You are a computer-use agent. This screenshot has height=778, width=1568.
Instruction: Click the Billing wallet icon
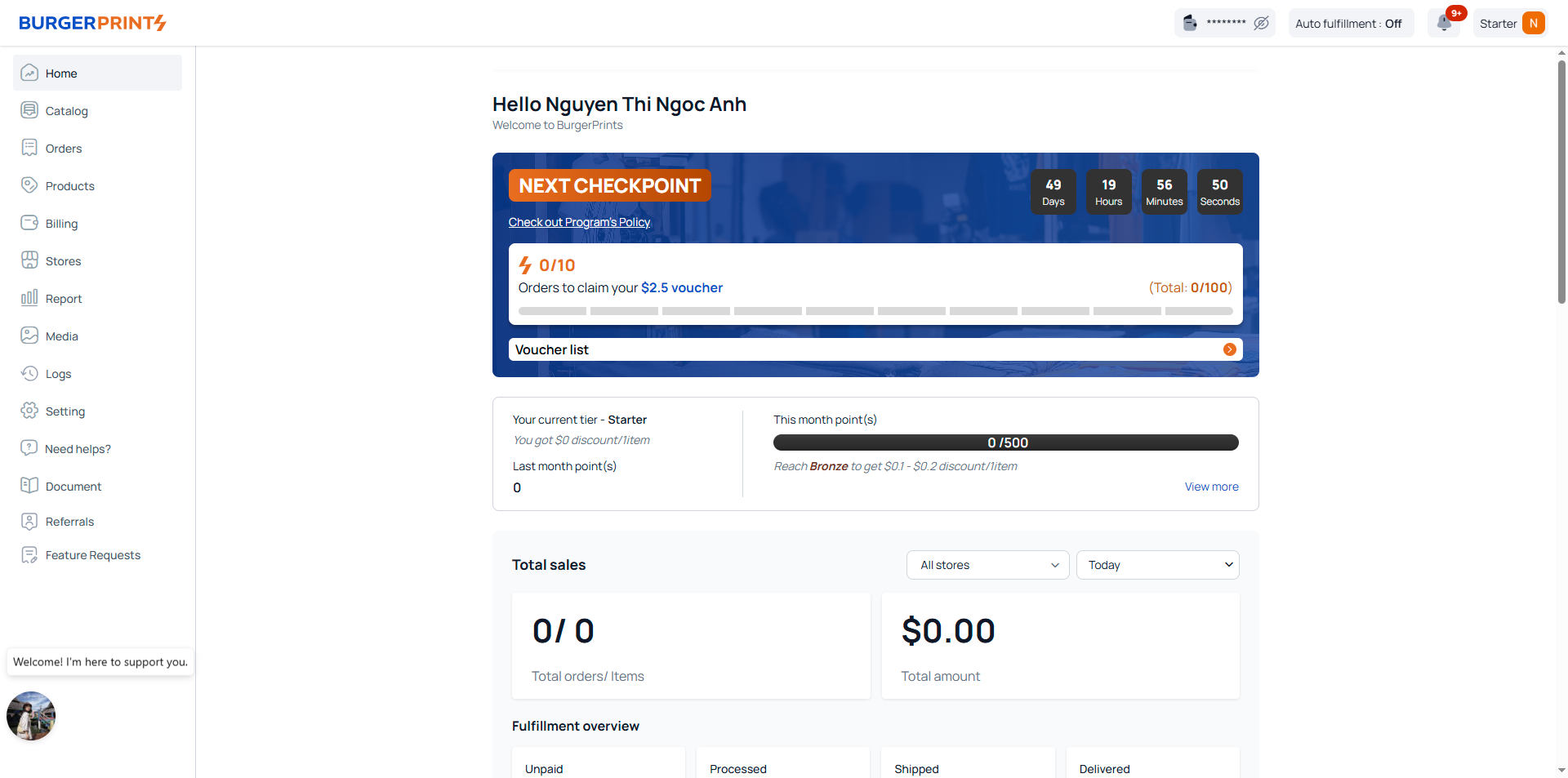click(x=29, y=223)
